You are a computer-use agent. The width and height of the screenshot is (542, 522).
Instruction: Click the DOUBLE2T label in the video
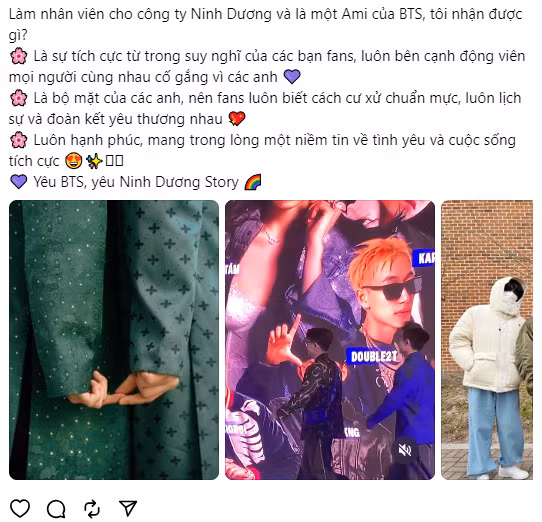[x=374, y=357]
